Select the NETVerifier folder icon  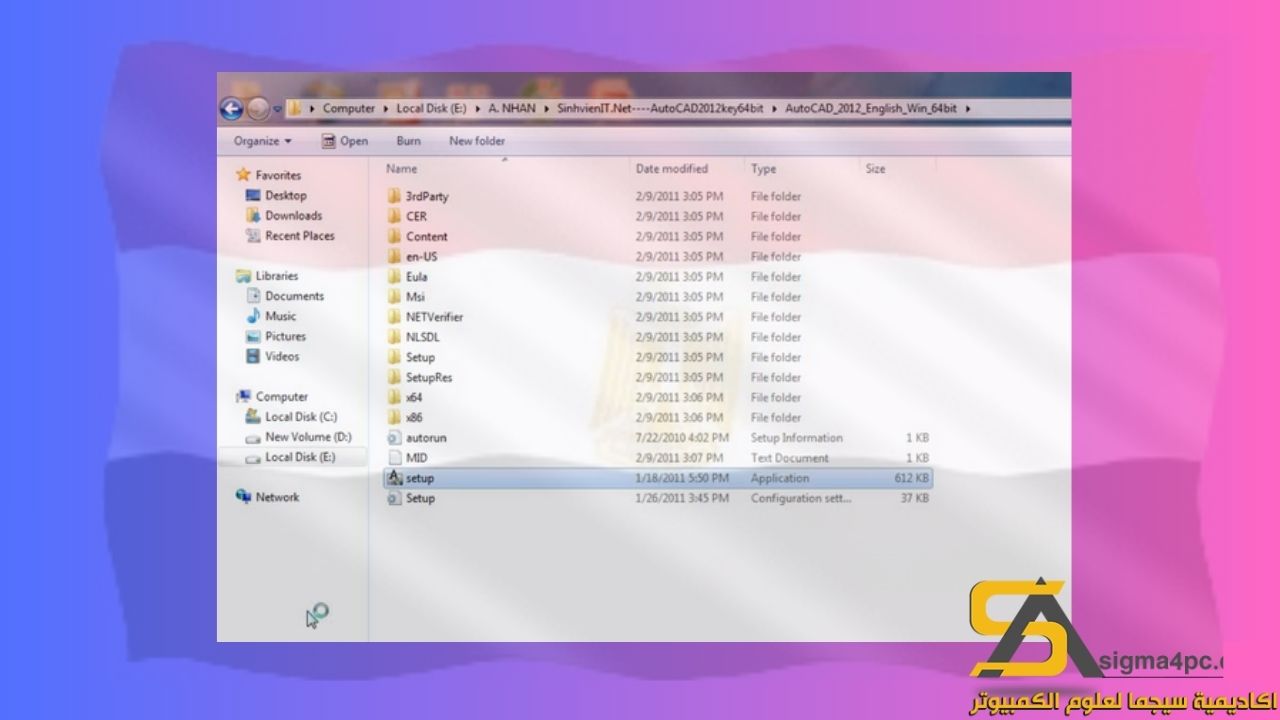click(394, 316)
